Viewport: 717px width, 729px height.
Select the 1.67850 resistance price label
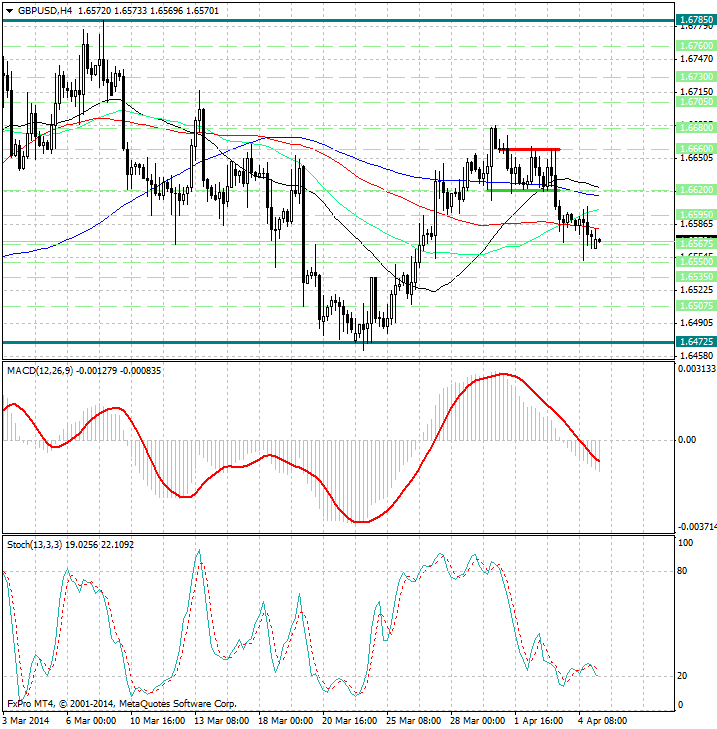pos(695,20)
